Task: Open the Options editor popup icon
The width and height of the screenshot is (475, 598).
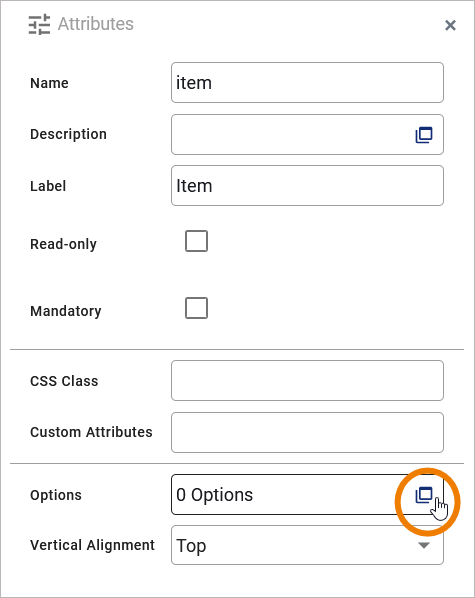Action: click(x=424, y=495)
